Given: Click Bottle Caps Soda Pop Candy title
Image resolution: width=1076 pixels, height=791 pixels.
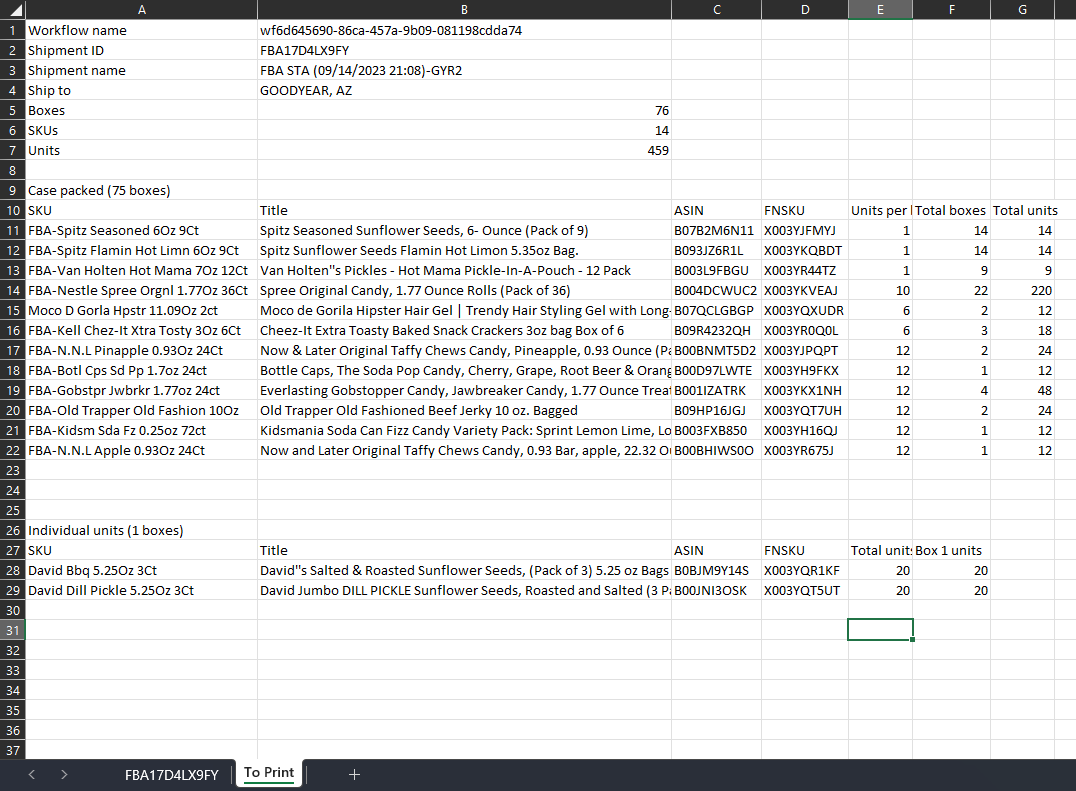Looking at the screenshot, I should pyautogui.click(x=465, y=370).
